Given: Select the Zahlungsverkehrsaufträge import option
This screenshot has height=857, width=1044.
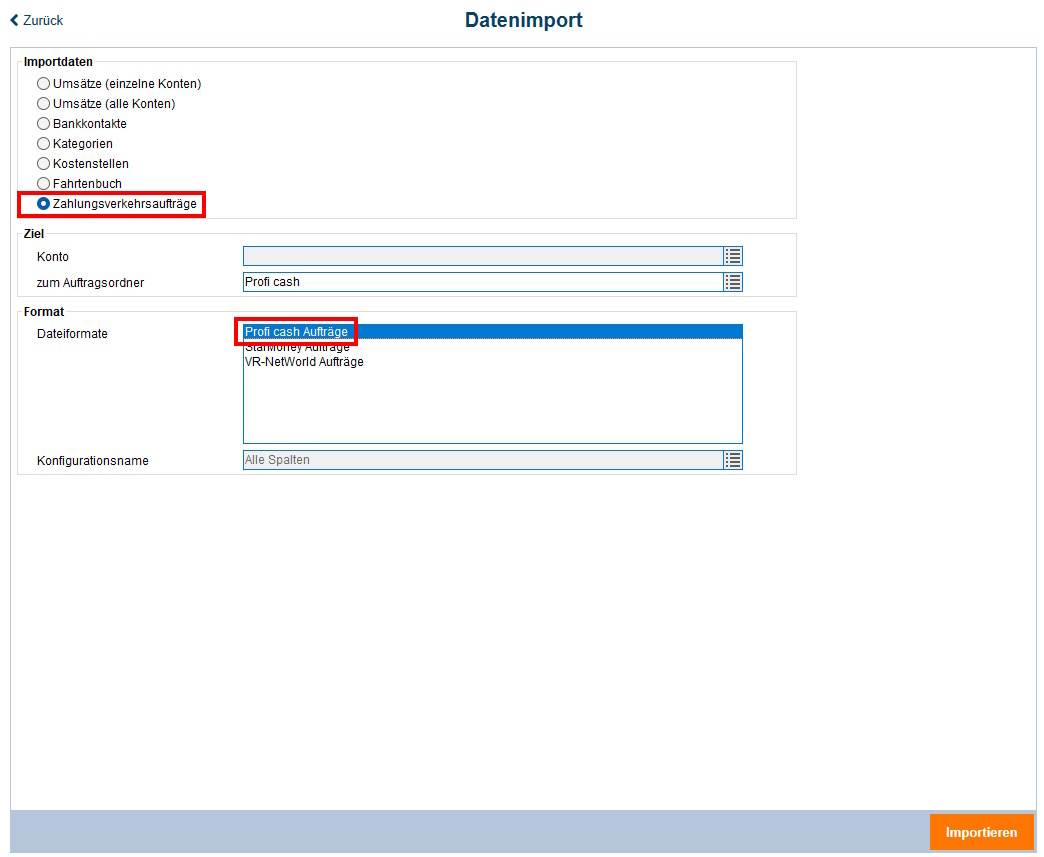Looking at the screenshot, I should point(43,203).
